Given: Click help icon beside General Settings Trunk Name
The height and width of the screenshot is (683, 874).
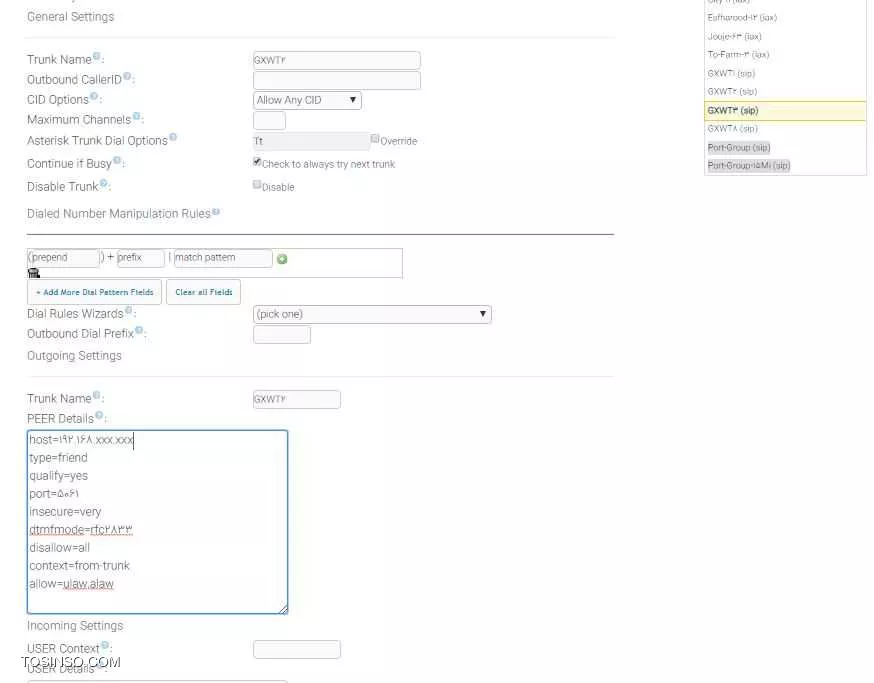Looking at the screenshot, I should point(96,56).
